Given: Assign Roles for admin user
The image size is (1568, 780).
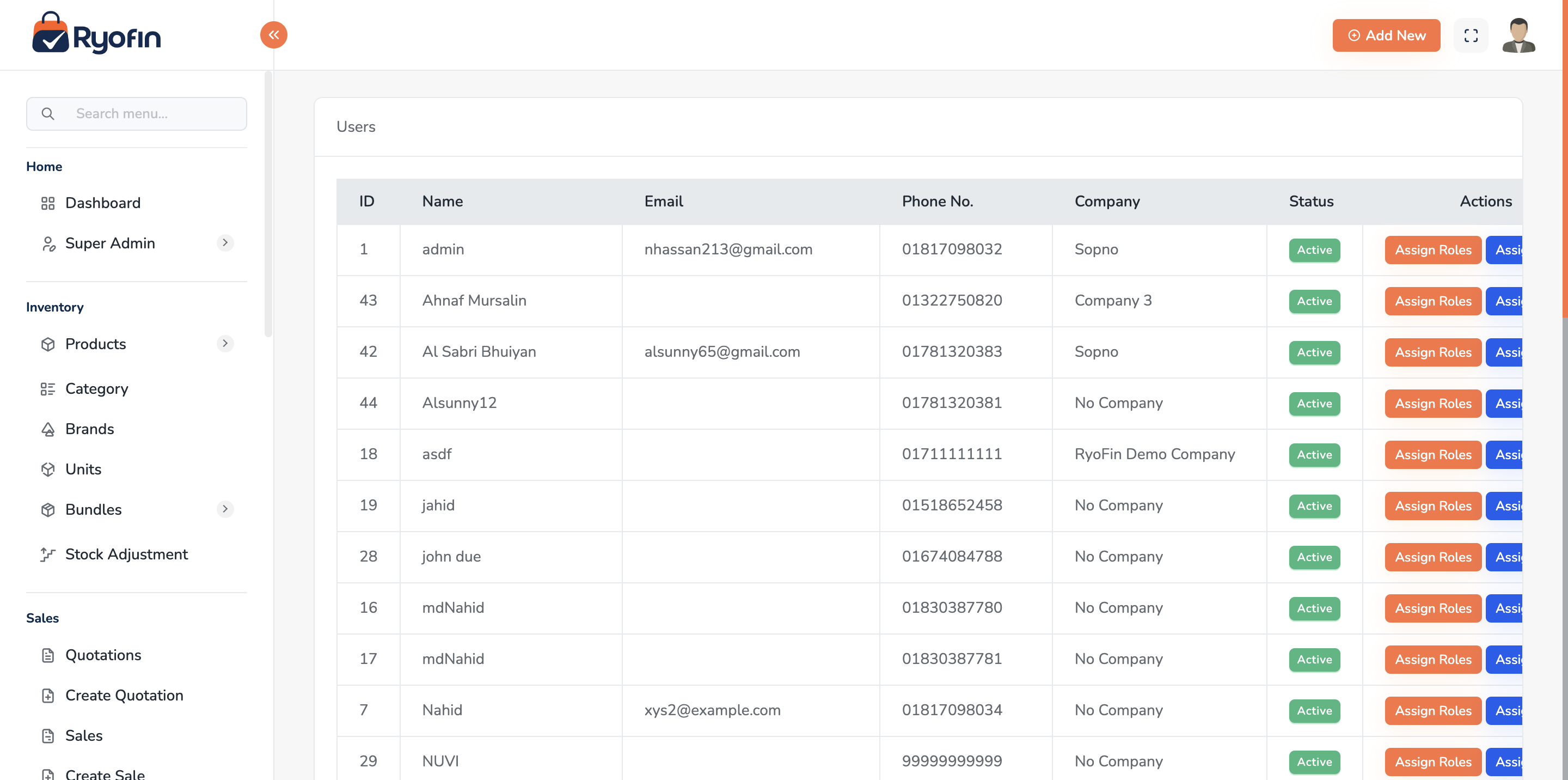Looking at the screenshot, I should (x=1433, y=250).
